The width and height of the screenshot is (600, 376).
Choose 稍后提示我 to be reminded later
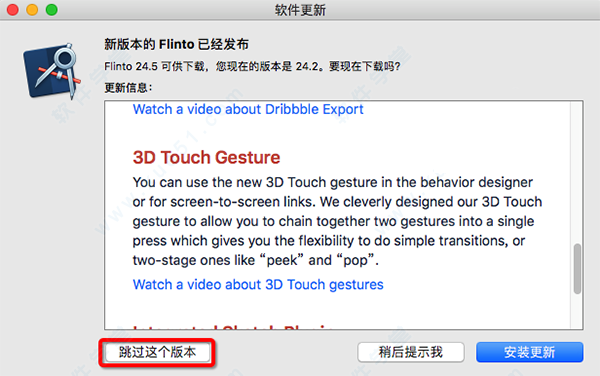tap(411, 352)
